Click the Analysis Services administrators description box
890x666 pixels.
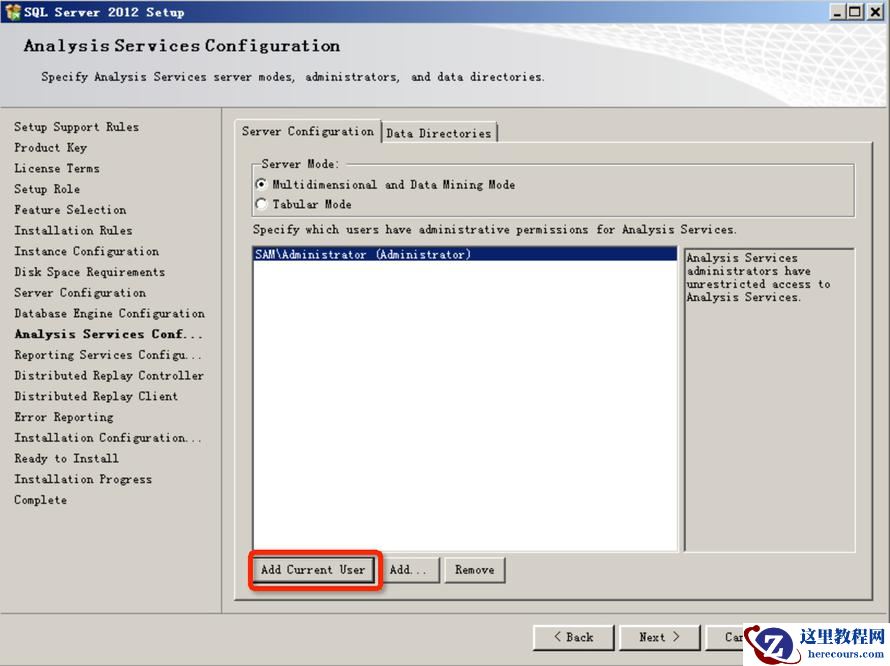coord(769,400)
